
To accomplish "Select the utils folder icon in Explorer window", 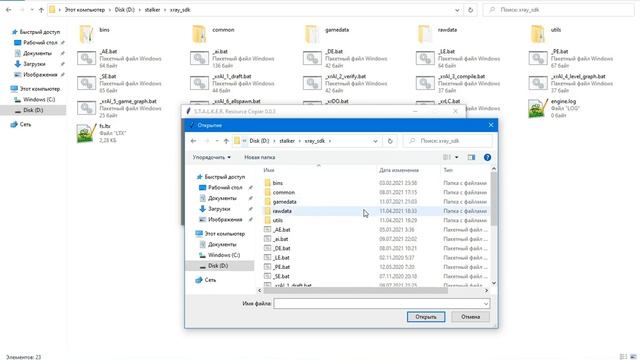I will tap(538, 34).
